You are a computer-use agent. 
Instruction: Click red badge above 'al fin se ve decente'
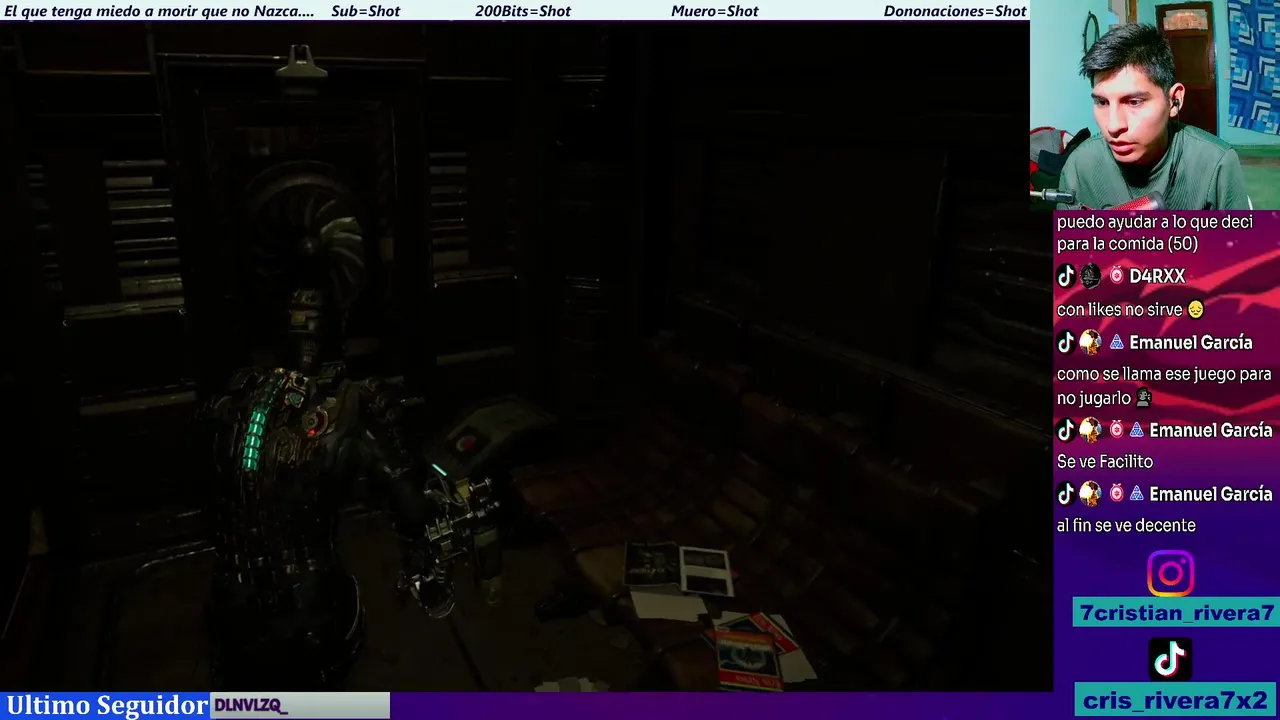coord(1116,494)
